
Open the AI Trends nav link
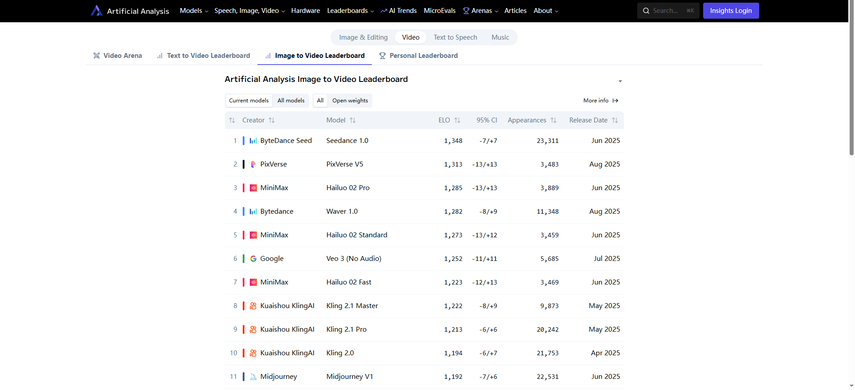(x=399, y=10)
